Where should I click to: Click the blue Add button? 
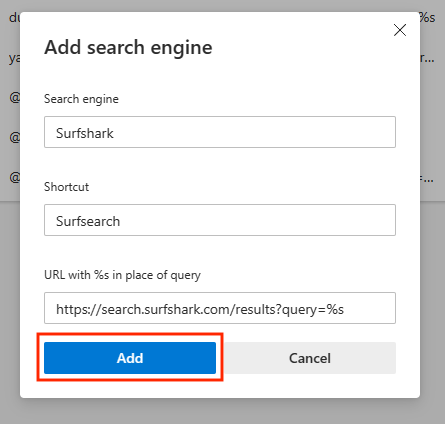click(x=130, y=358)
